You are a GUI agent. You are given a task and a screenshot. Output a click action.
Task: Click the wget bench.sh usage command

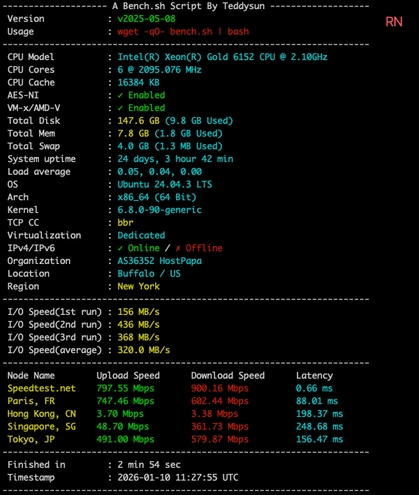183,32
